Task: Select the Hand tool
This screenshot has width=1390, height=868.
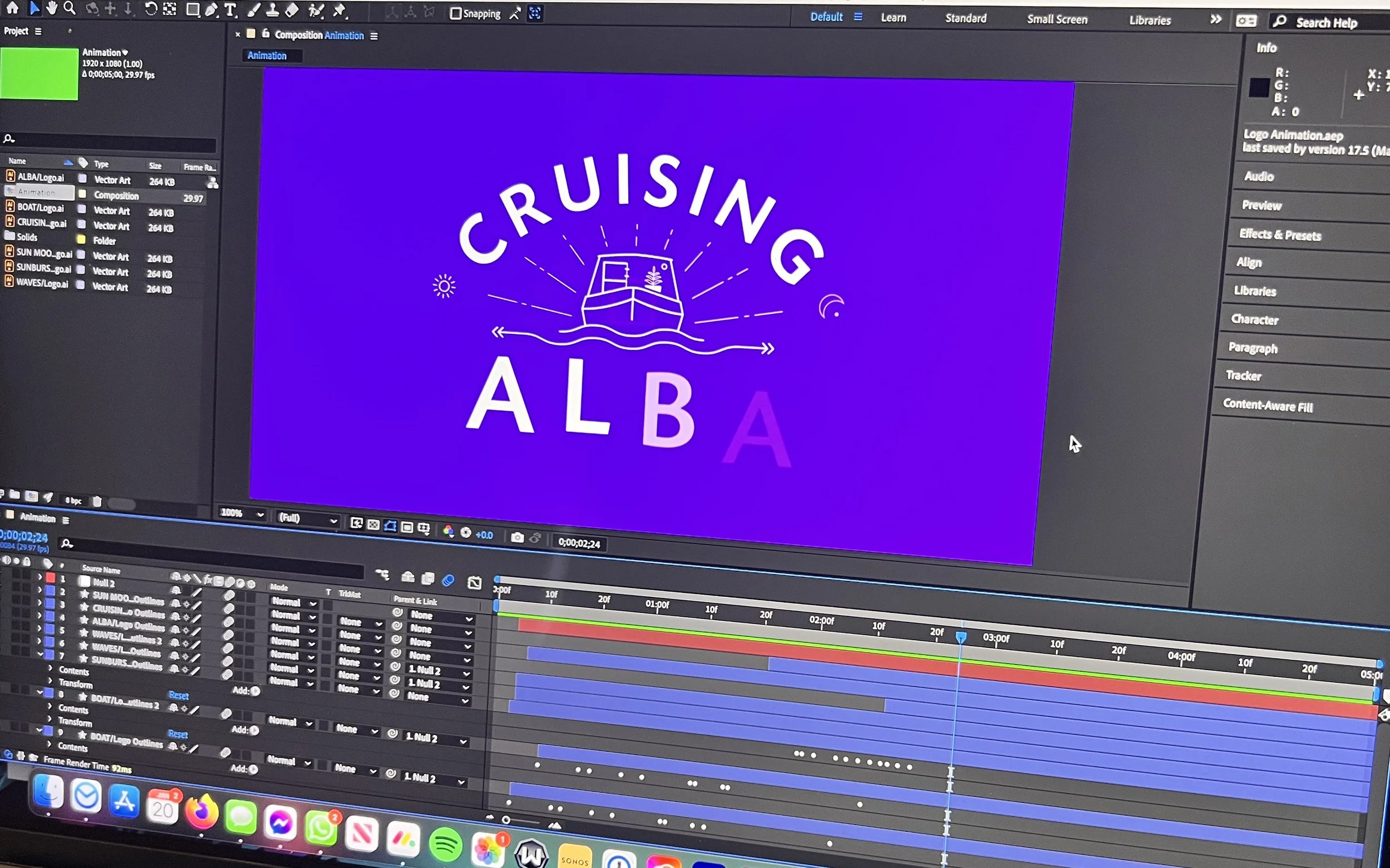Action: click(52, 8)
